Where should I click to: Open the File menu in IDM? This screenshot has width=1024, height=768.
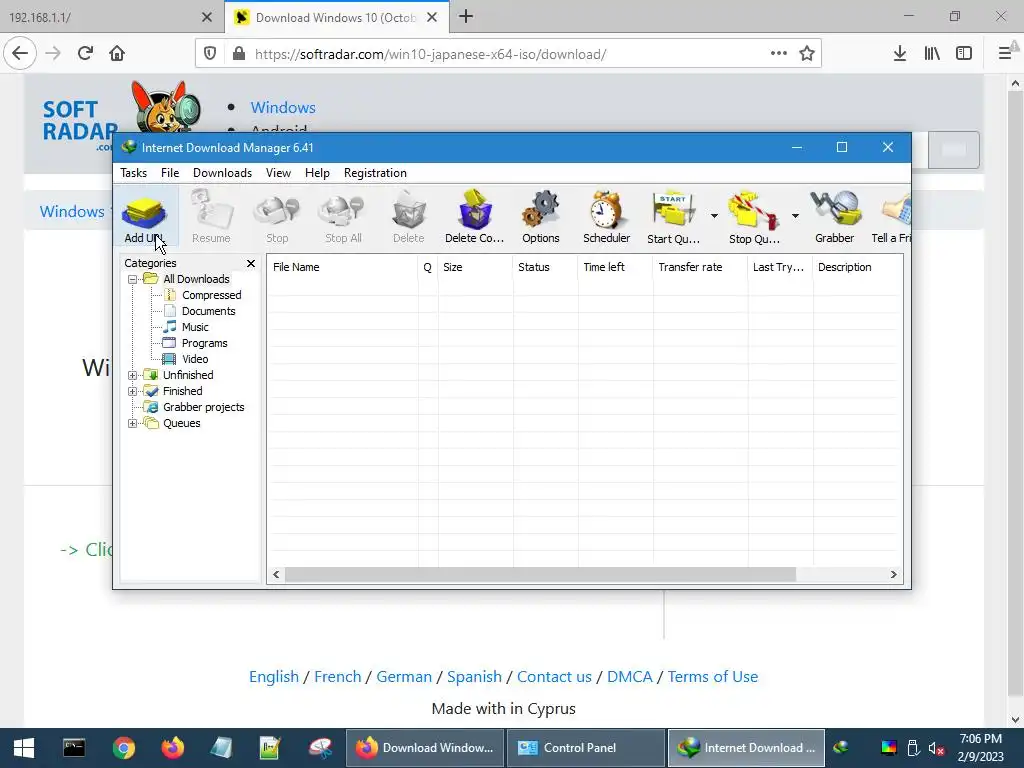click(x=170, y=173)
